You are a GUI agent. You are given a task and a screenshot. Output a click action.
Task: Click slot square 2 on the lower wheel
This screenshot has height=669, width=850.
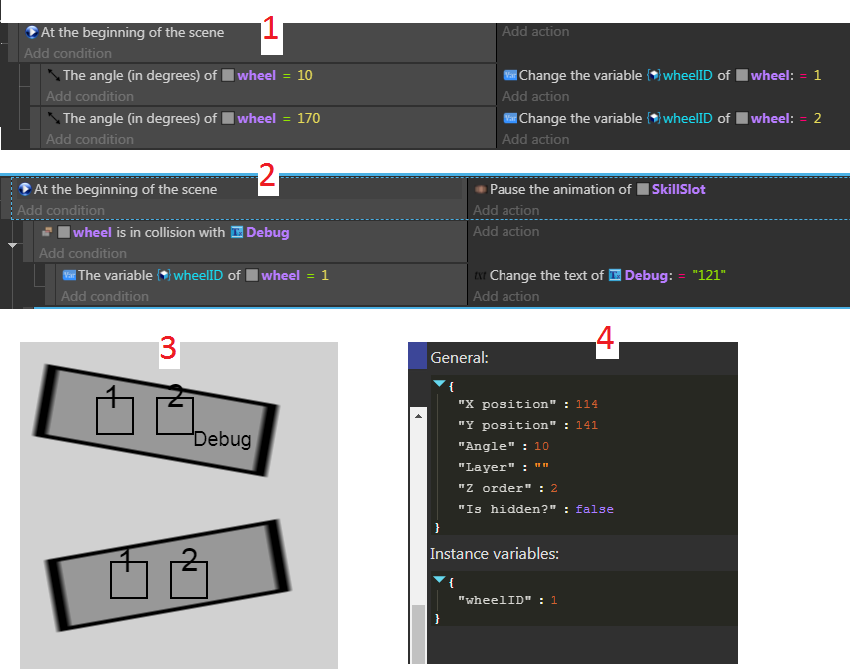pos(189,580)
